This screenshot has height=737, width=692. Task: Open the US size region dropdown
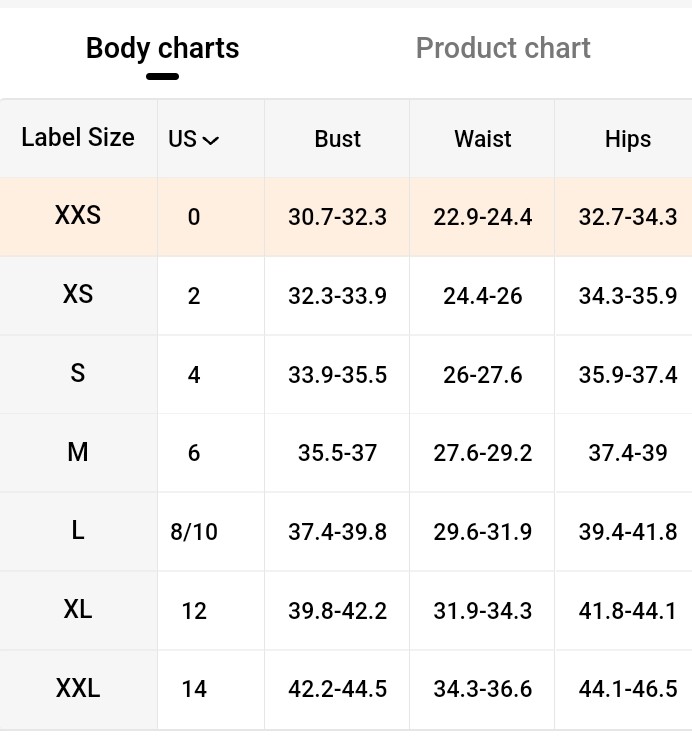pyautogui.click(x=194, y=139)
